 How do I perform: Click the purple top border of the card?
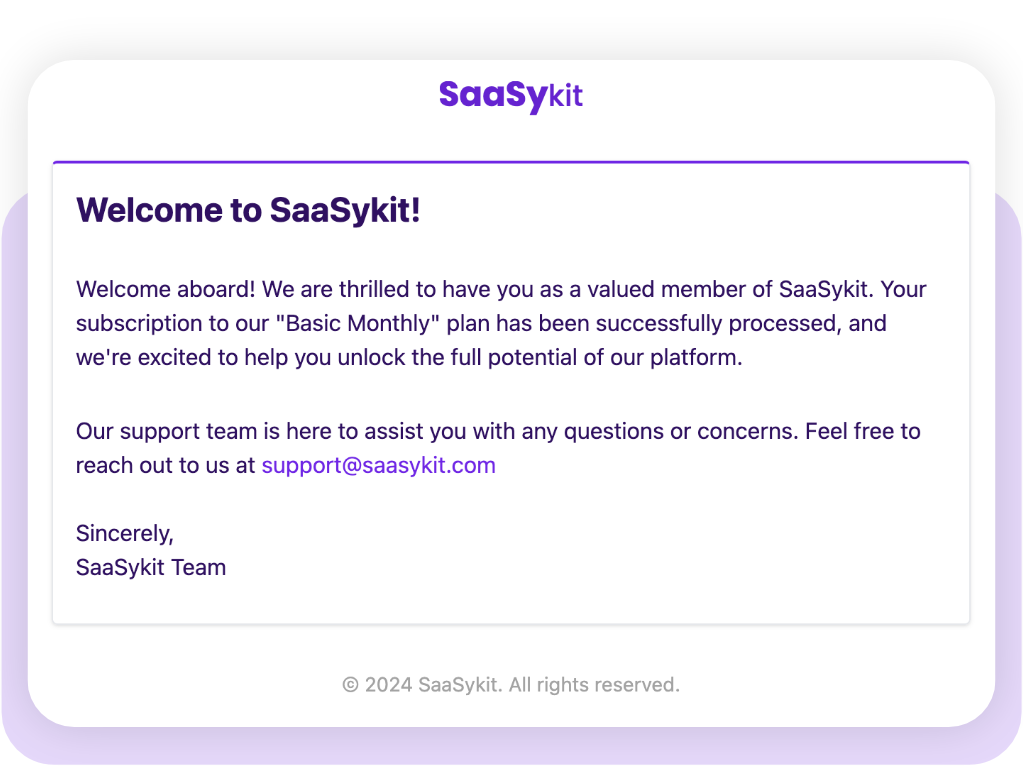pos(510,162)
